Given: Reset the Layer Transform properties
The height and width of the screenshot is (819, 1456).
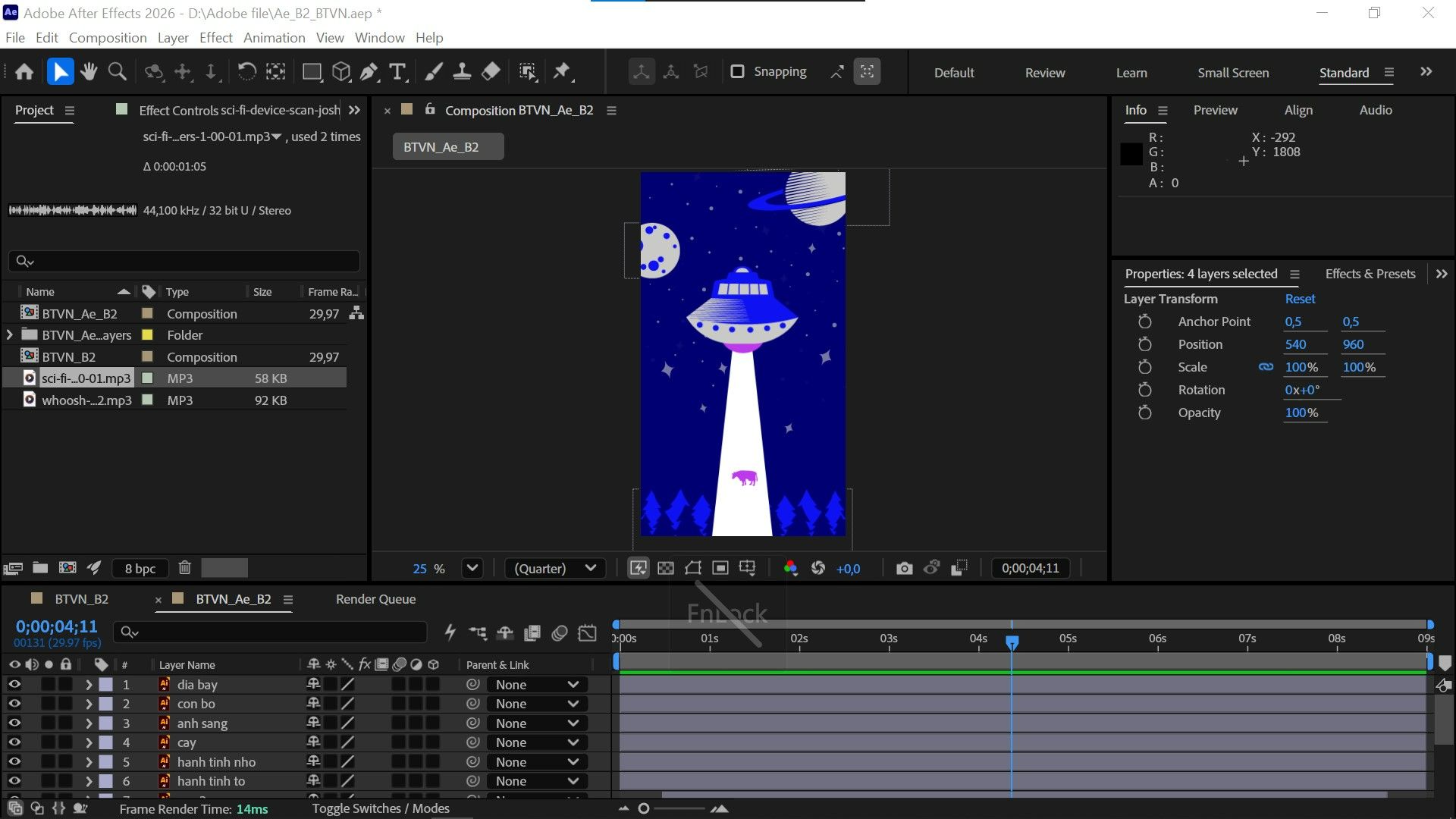Looking at the screenshot, I should [1300, 299].
